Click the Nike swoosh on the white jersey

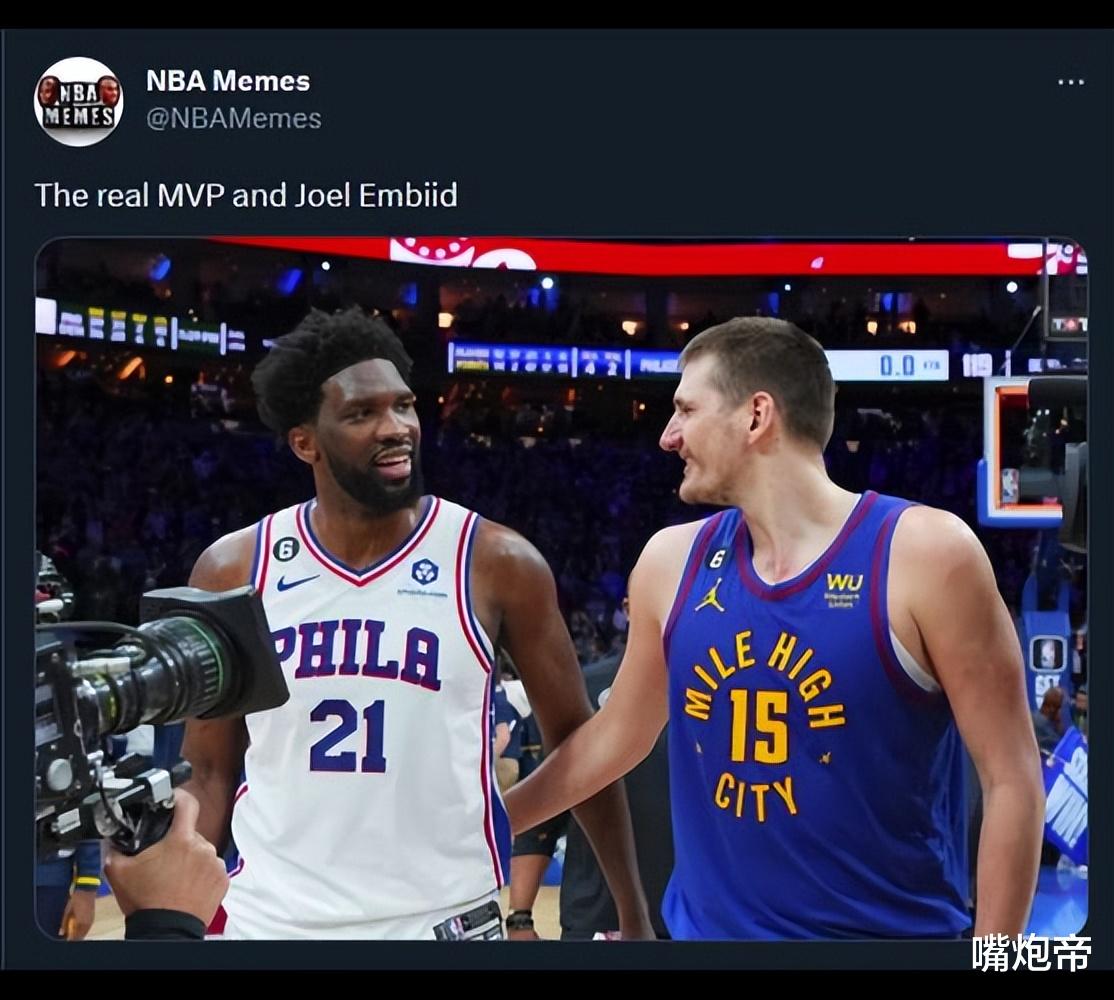297,582
